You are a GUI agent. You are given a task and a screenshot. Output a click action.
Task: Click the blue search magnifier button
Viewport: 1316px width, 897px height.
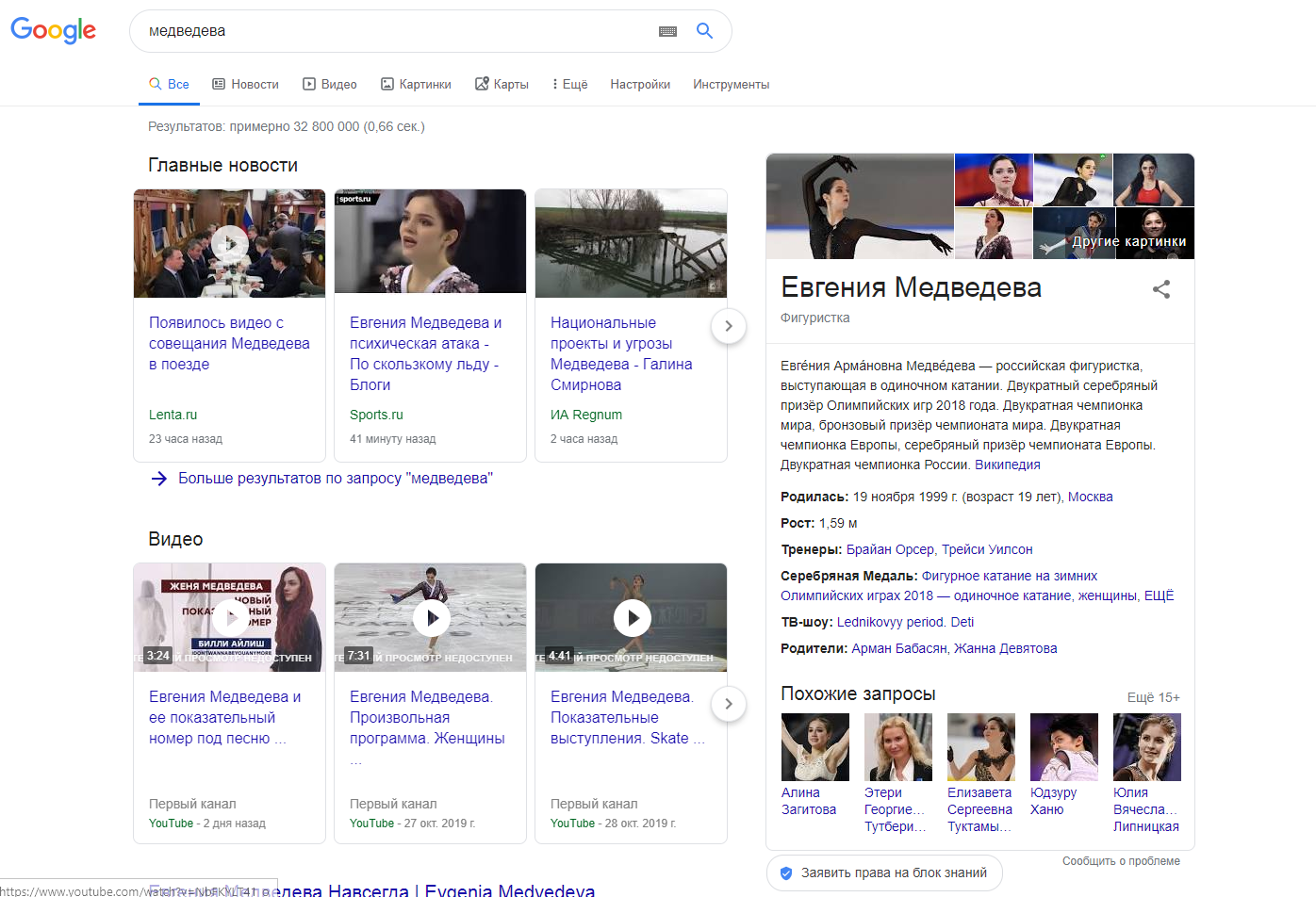coord(704,30)
